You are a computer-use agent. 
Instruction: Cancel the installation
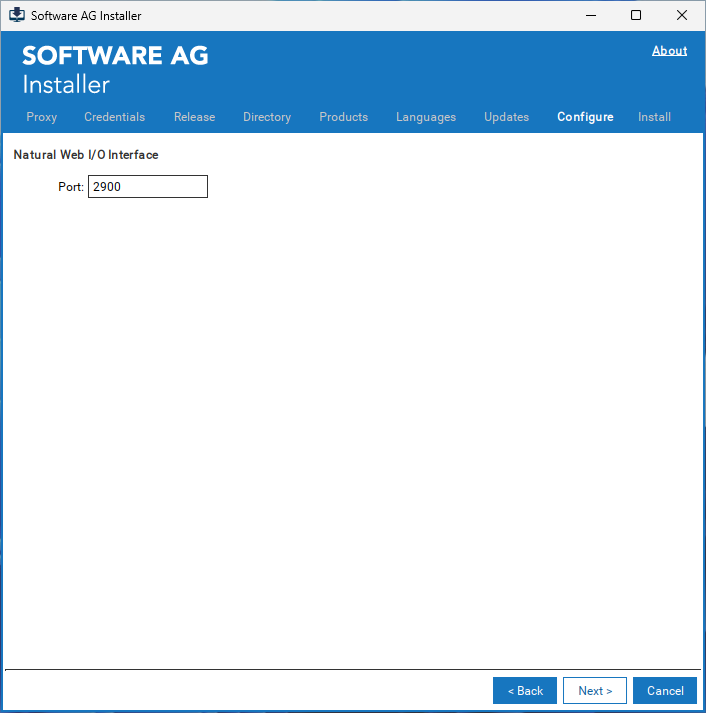665,690
